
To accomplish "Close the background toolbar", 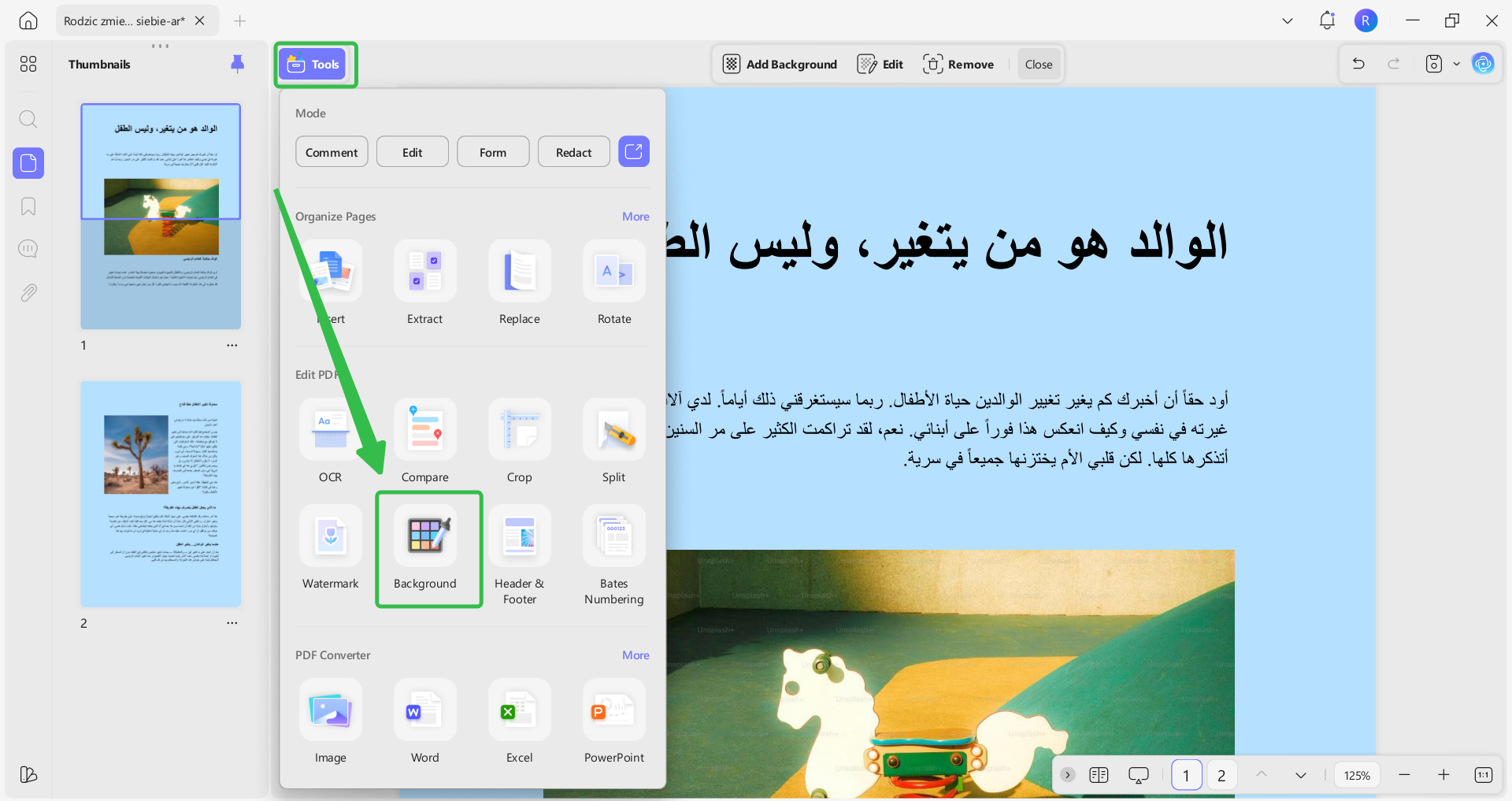I will click(x=1039, y=65).
